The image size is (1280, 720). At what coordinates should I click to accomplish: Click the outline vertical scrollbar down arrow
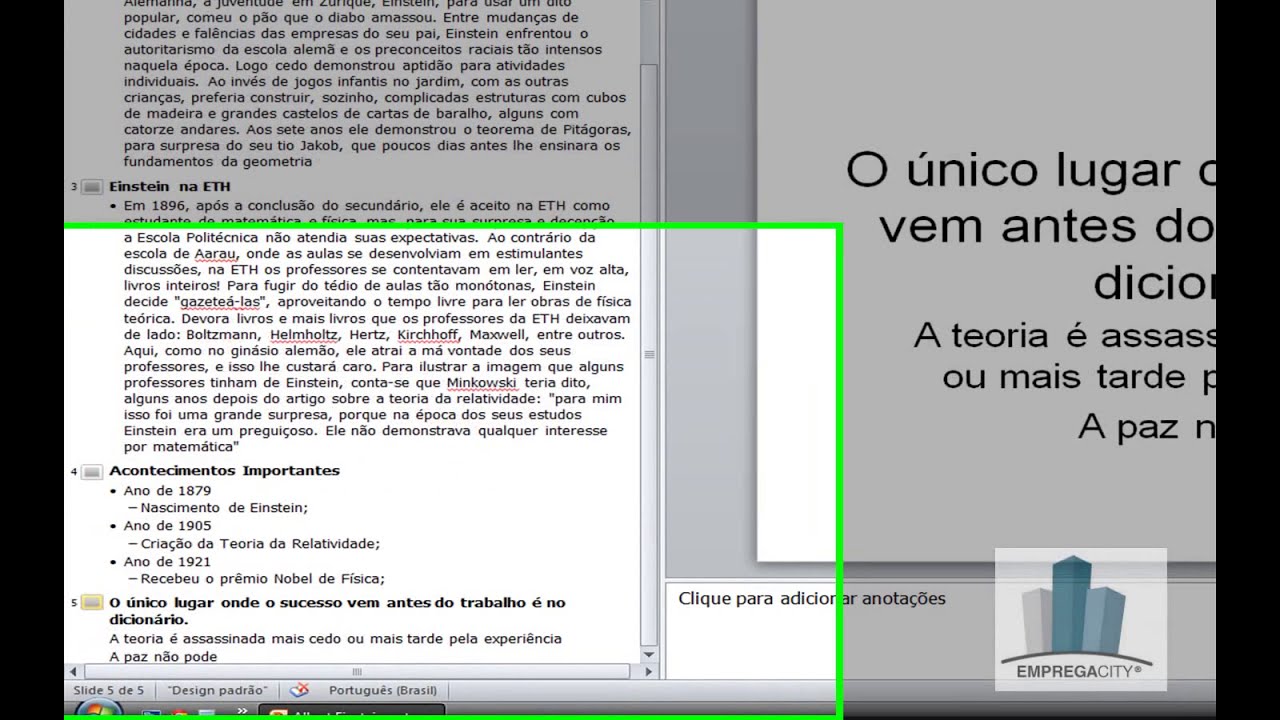[648, 655]
